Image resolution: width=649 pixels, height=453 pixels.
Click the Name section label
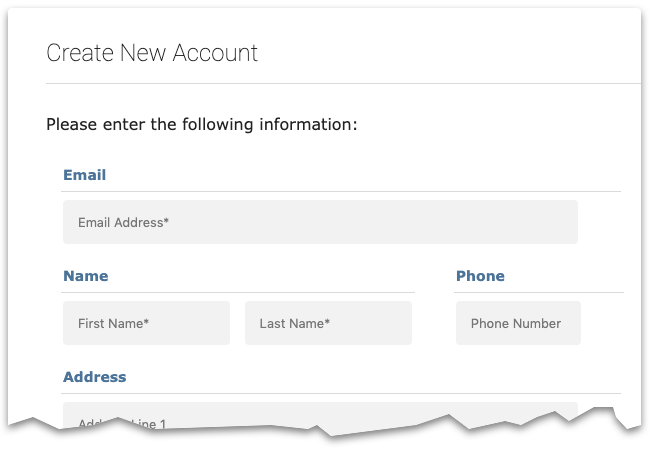[85, 276]
